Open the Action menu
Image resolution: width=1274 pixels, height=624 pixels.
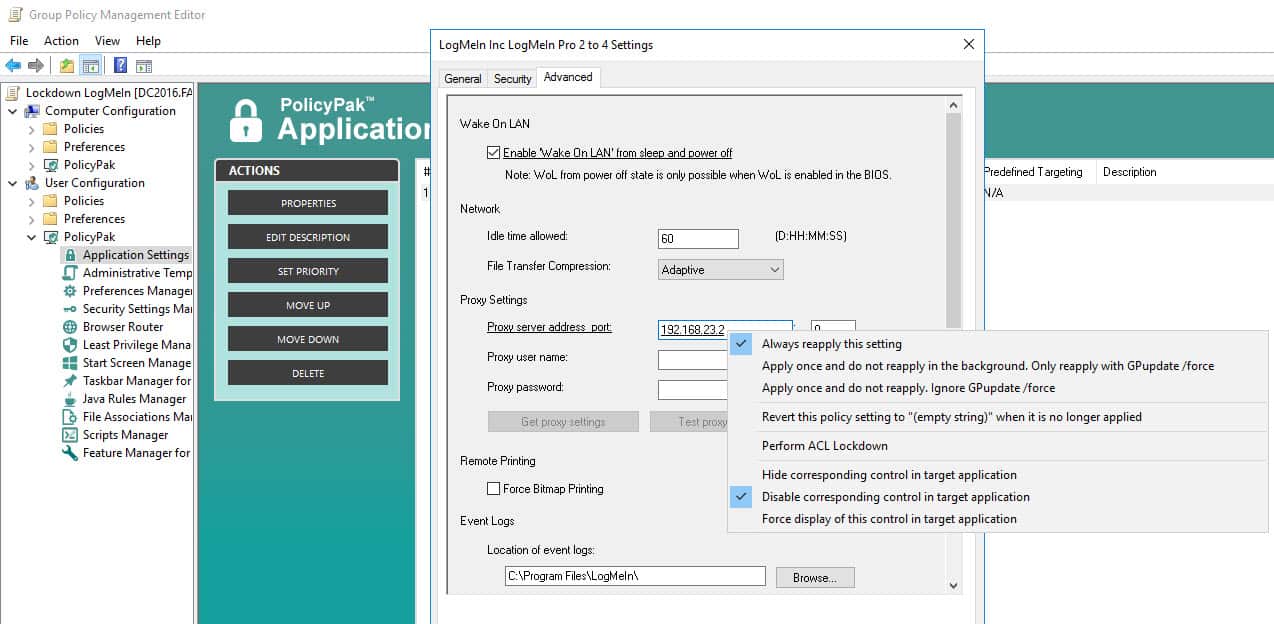point(61,41)
